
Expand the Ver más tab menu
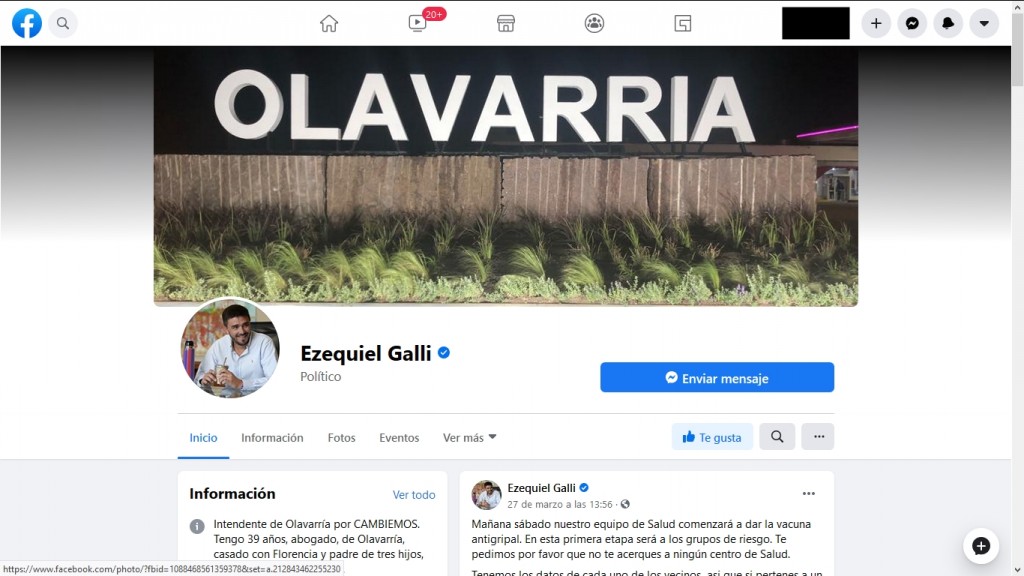pos(470,438)
